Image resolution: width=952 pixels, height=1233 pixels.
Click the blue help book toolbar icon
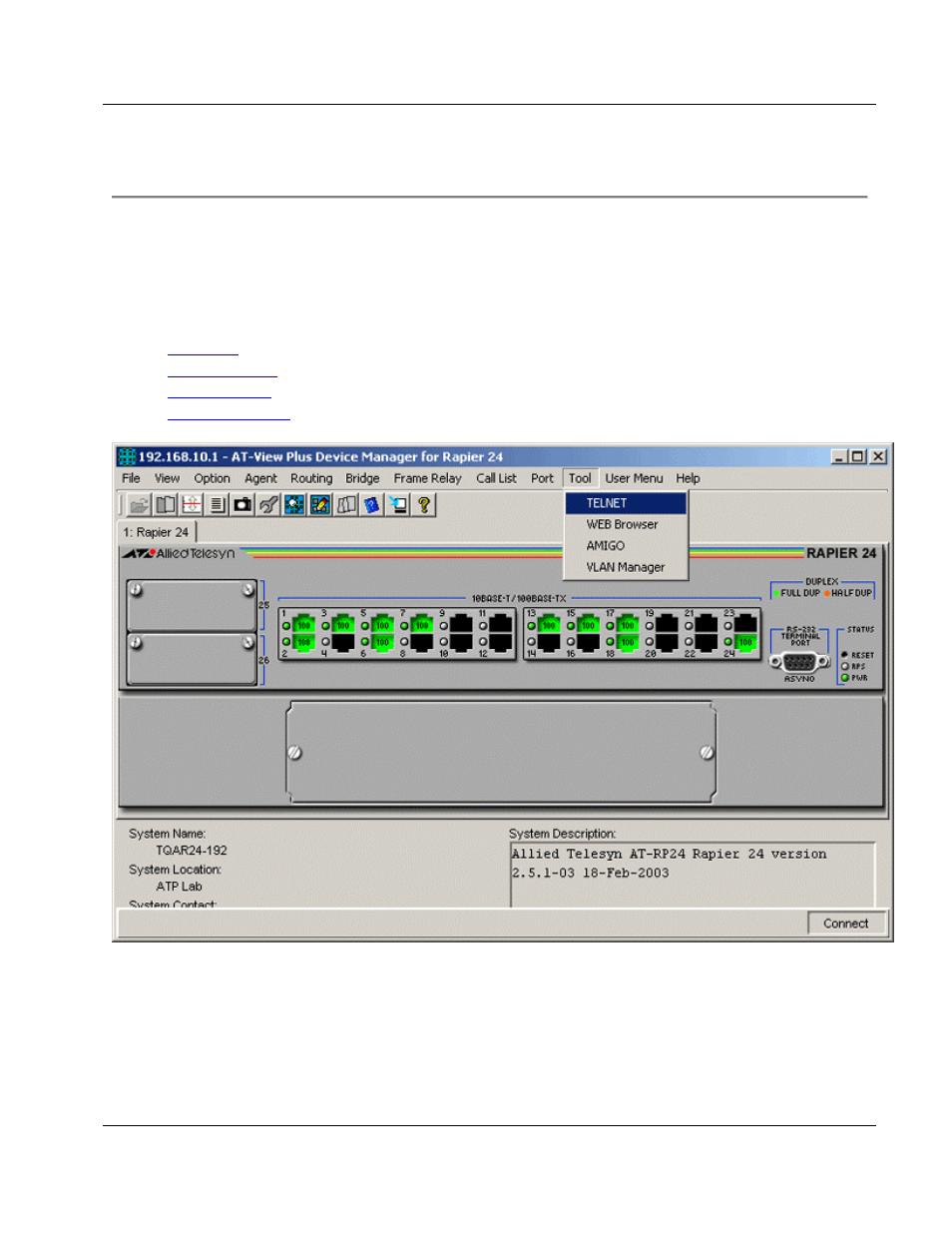(x=372, y=505)
